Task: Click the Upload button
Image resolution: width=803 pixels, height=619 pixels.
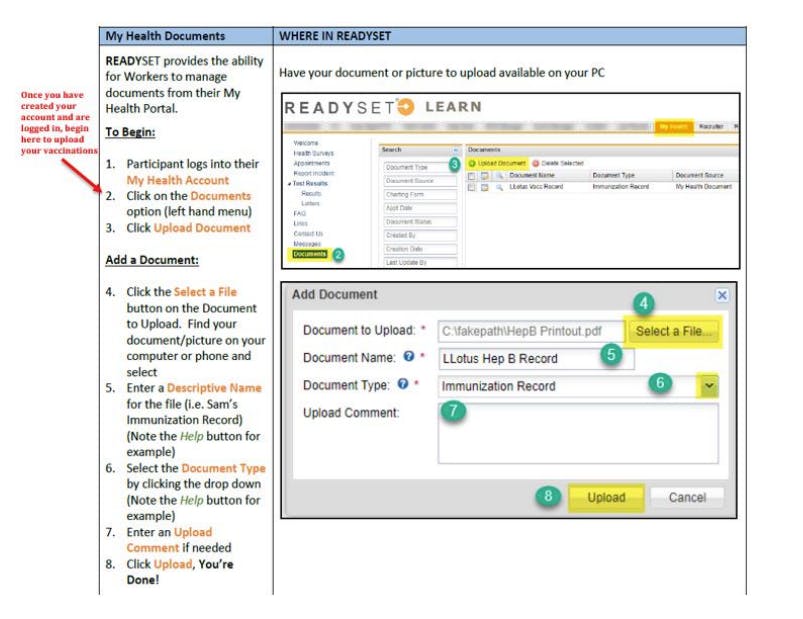Action: (605, 497)
